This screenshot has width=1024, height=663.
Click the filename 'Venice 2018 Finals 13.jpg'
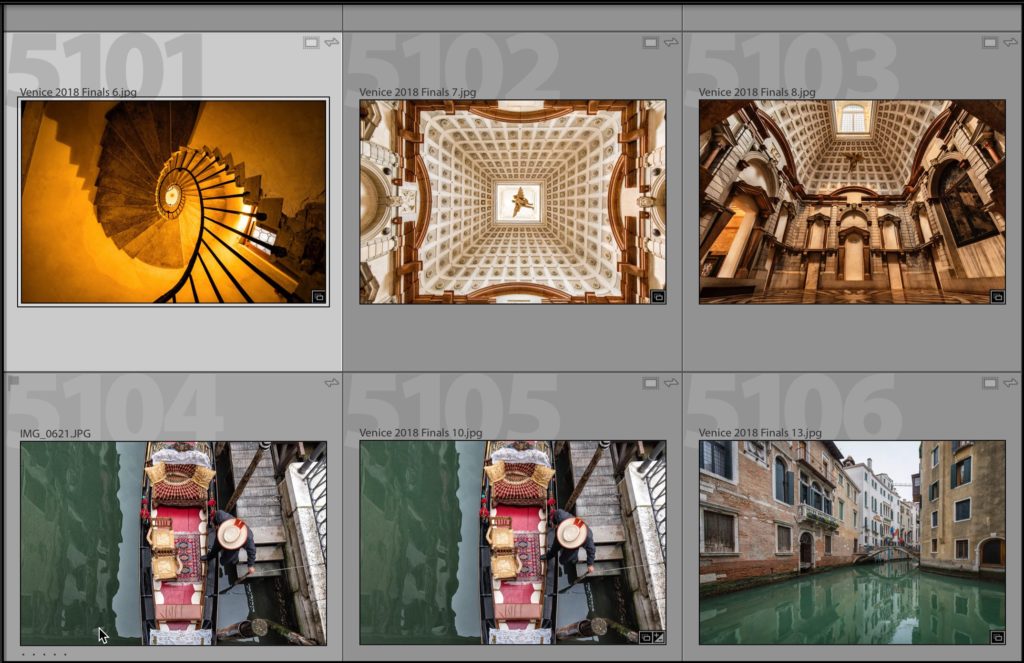[x=761, y=433]
